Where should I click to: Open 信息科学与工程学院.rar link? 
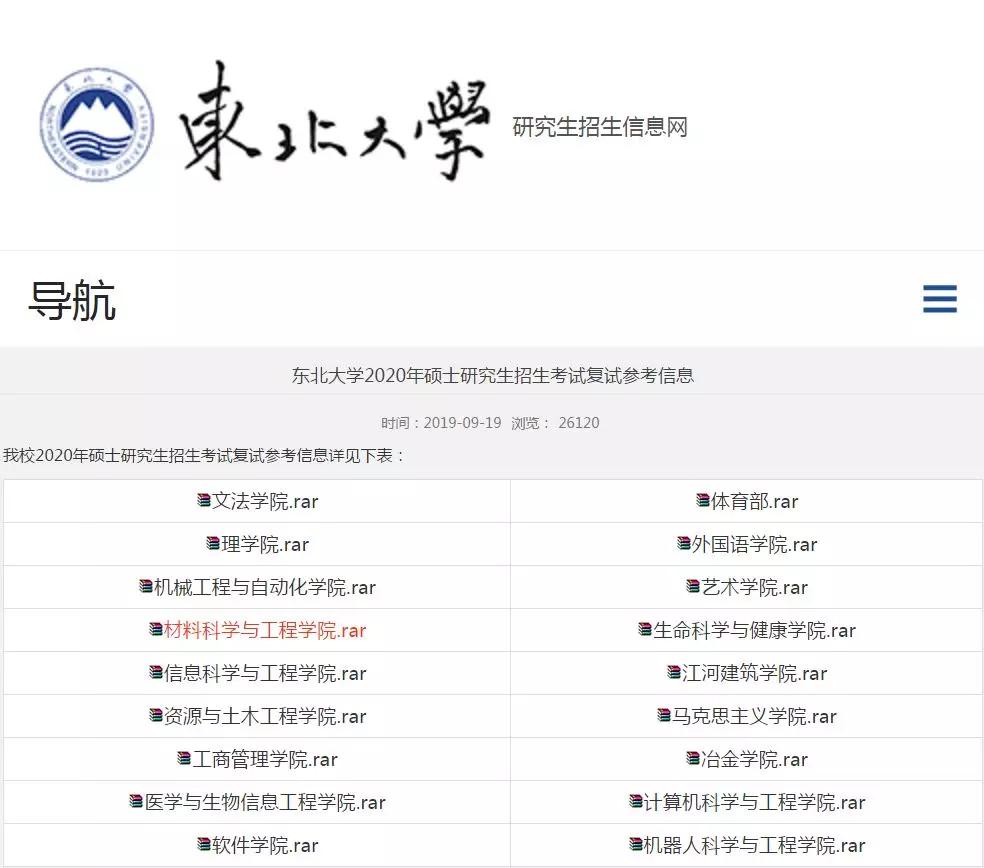point(265,673)
